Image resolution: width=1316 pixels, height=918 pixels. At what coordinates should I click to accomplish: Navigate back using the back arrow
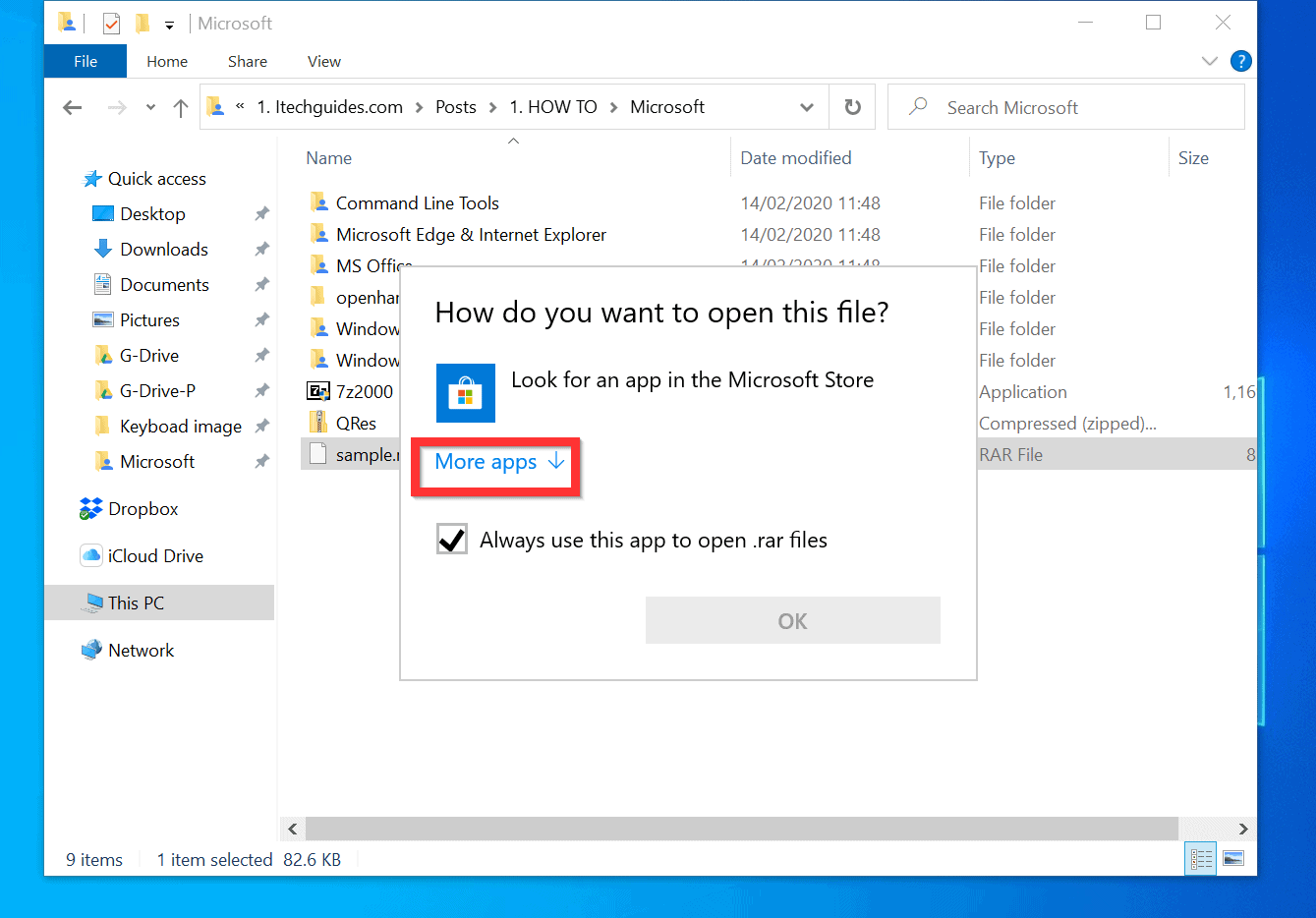(x=72, y=106)
